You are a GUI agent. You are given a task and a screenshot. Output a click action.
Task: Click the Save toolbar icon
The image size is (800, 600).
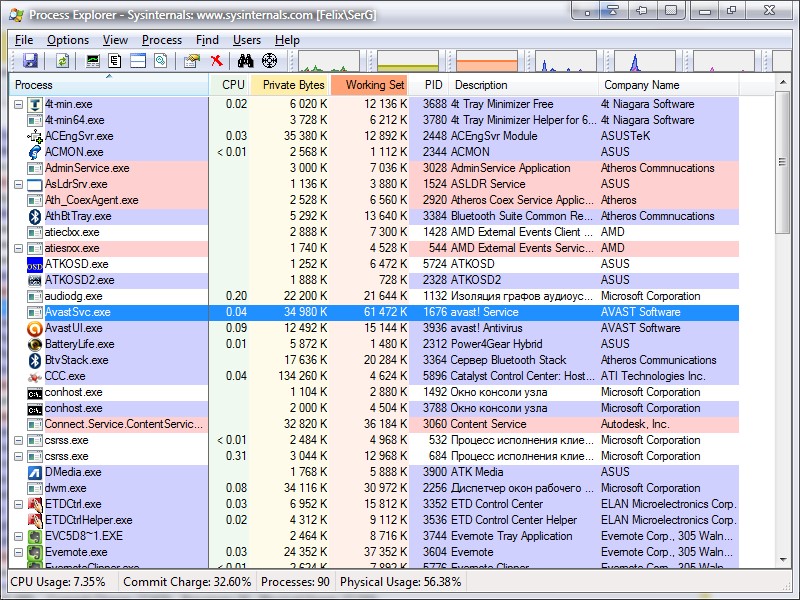(31, 61)
